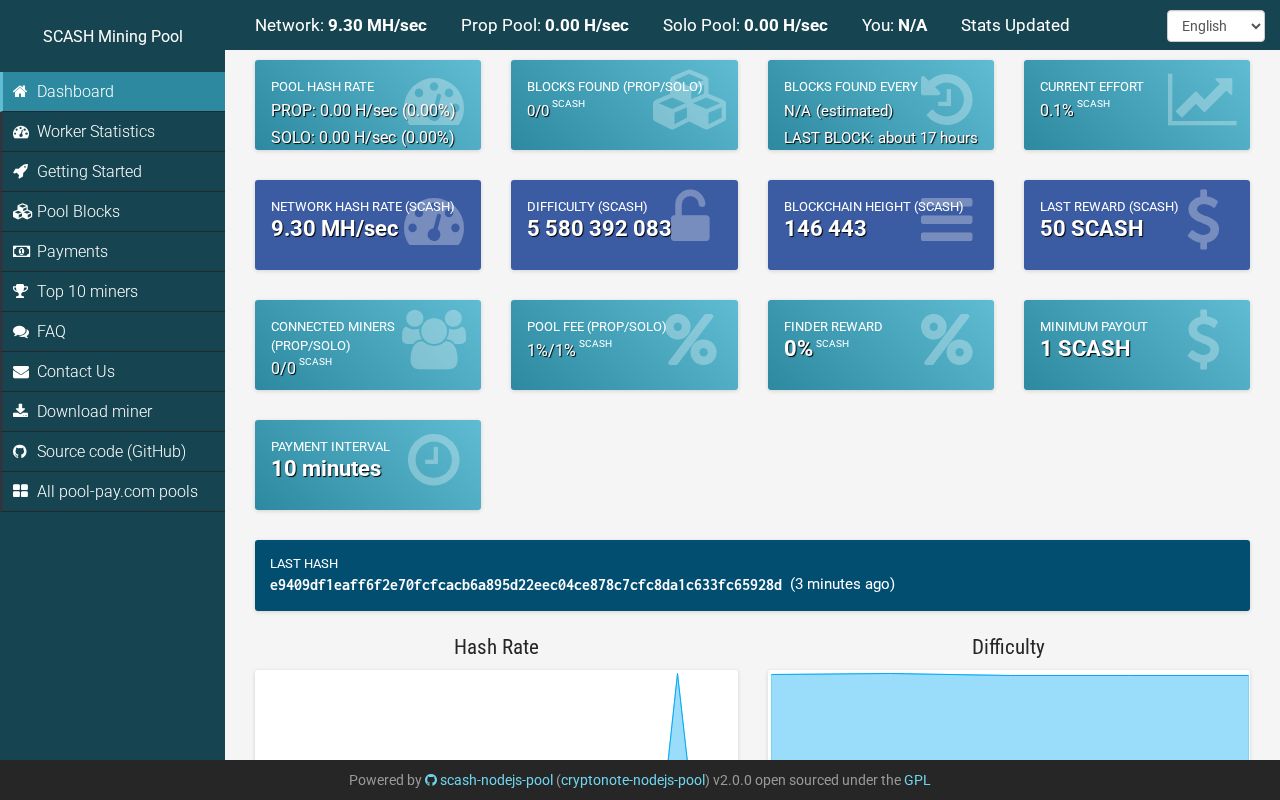
Task: Click the users icon in Connected Miners card
Action: coord(434,340)
